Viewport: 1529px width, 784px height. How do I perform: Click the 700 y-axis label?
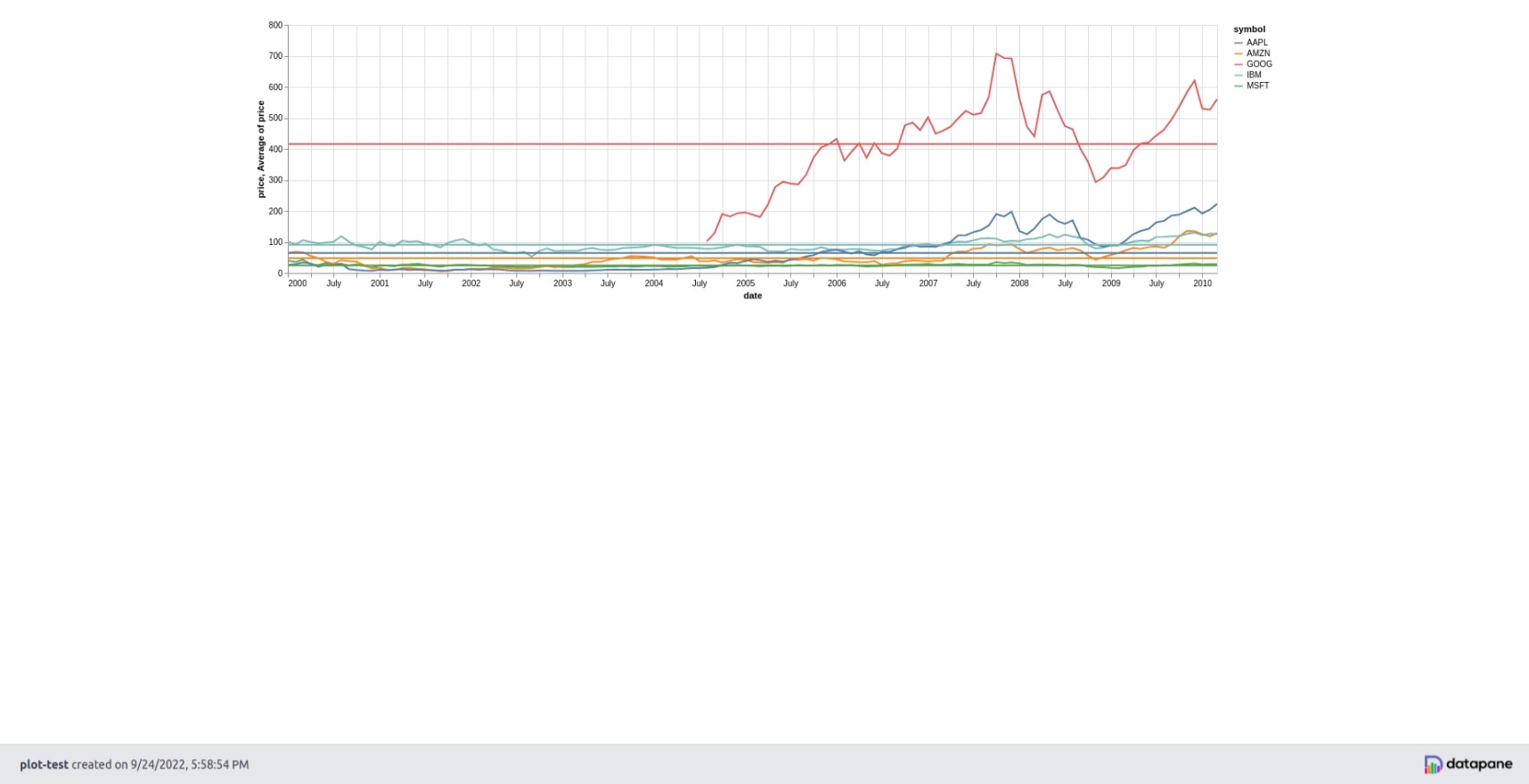point(275,56)
